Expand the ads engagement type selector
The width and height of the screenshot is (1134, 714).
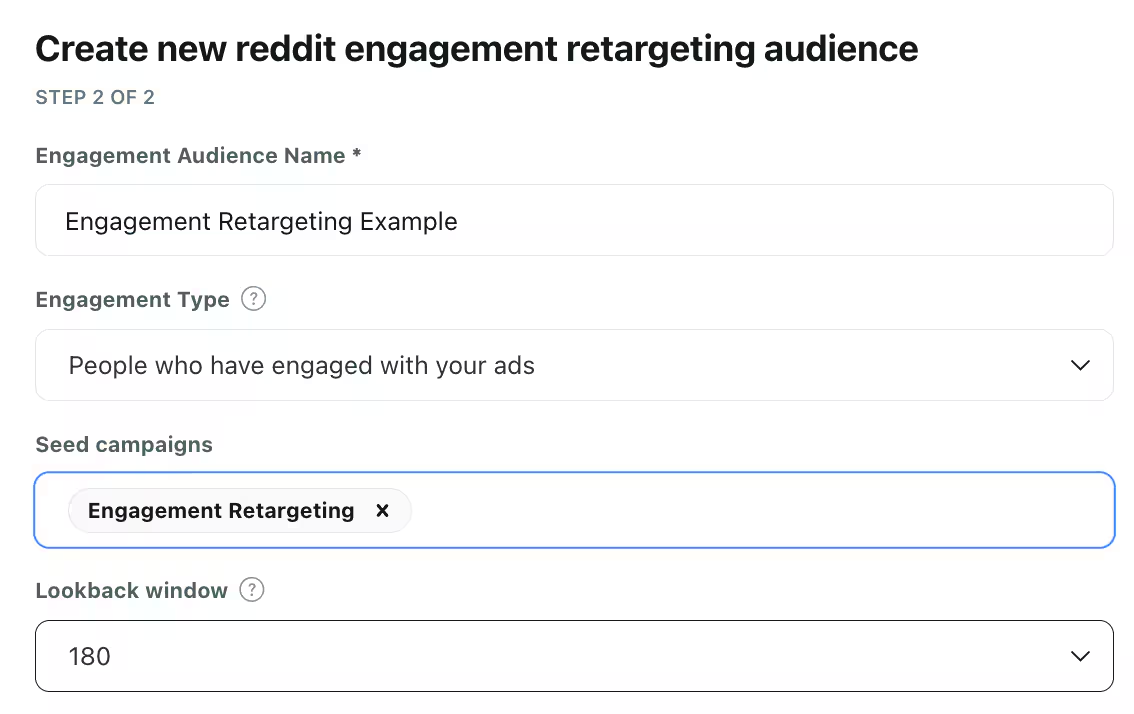coord(574,365)
